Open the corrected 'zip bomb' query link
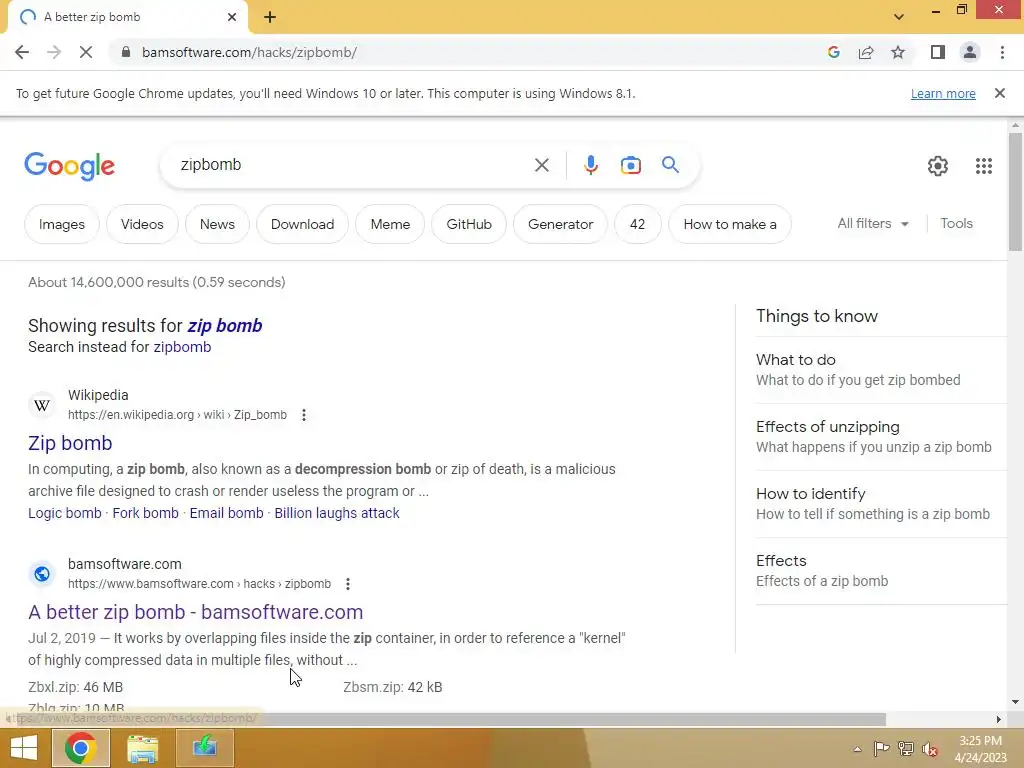Screen dimensions: 1024x768 pyautogui.click(x=225, y=325)
